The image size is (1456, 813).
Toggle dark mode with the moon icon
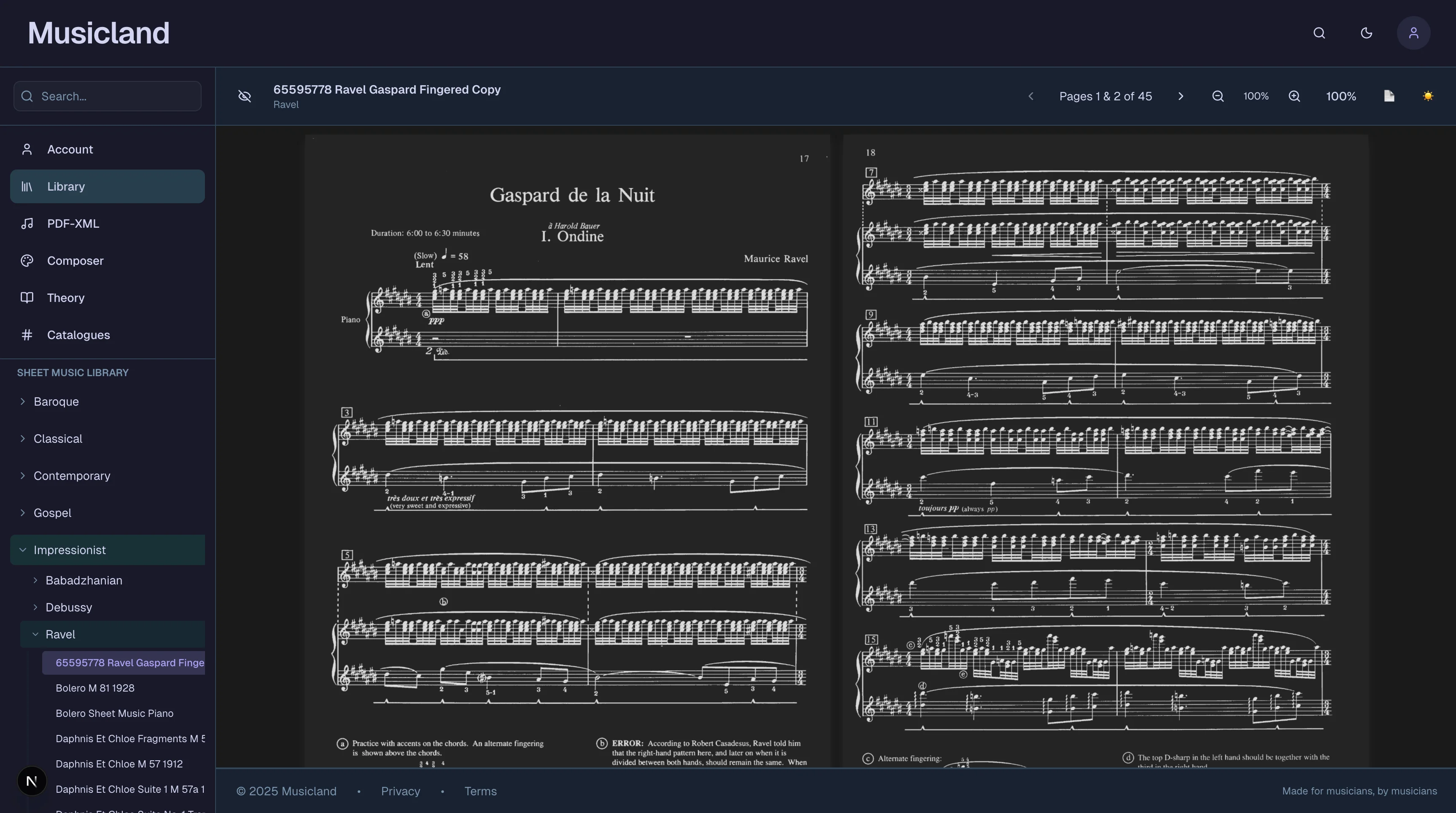(1367, 33)
